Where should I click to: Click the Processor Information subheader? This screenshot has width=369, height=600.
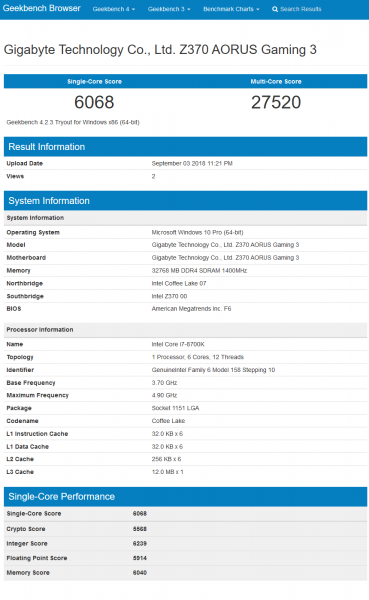(40, 329)
